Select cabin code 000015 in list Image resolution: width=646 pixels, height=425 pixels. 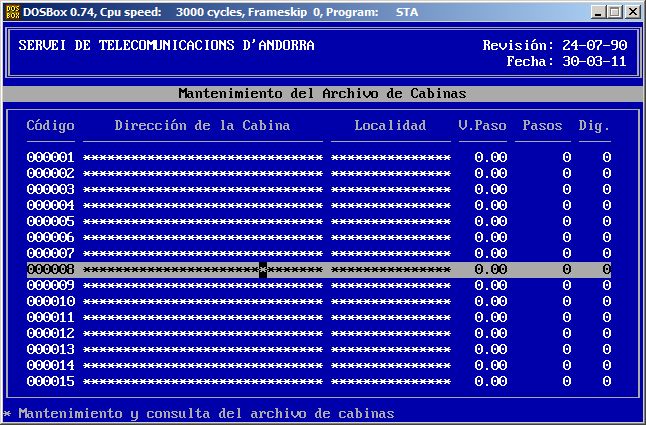[50, 381]
